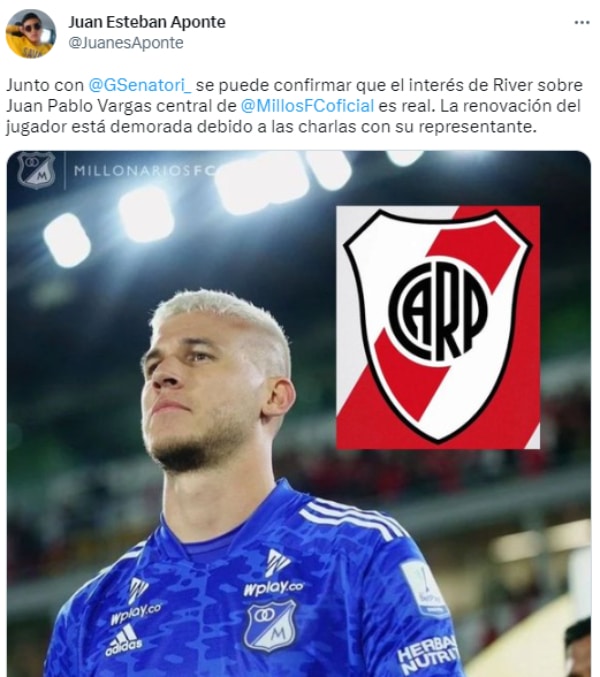Click the league patch on jersey sleeve

point(425,588)
